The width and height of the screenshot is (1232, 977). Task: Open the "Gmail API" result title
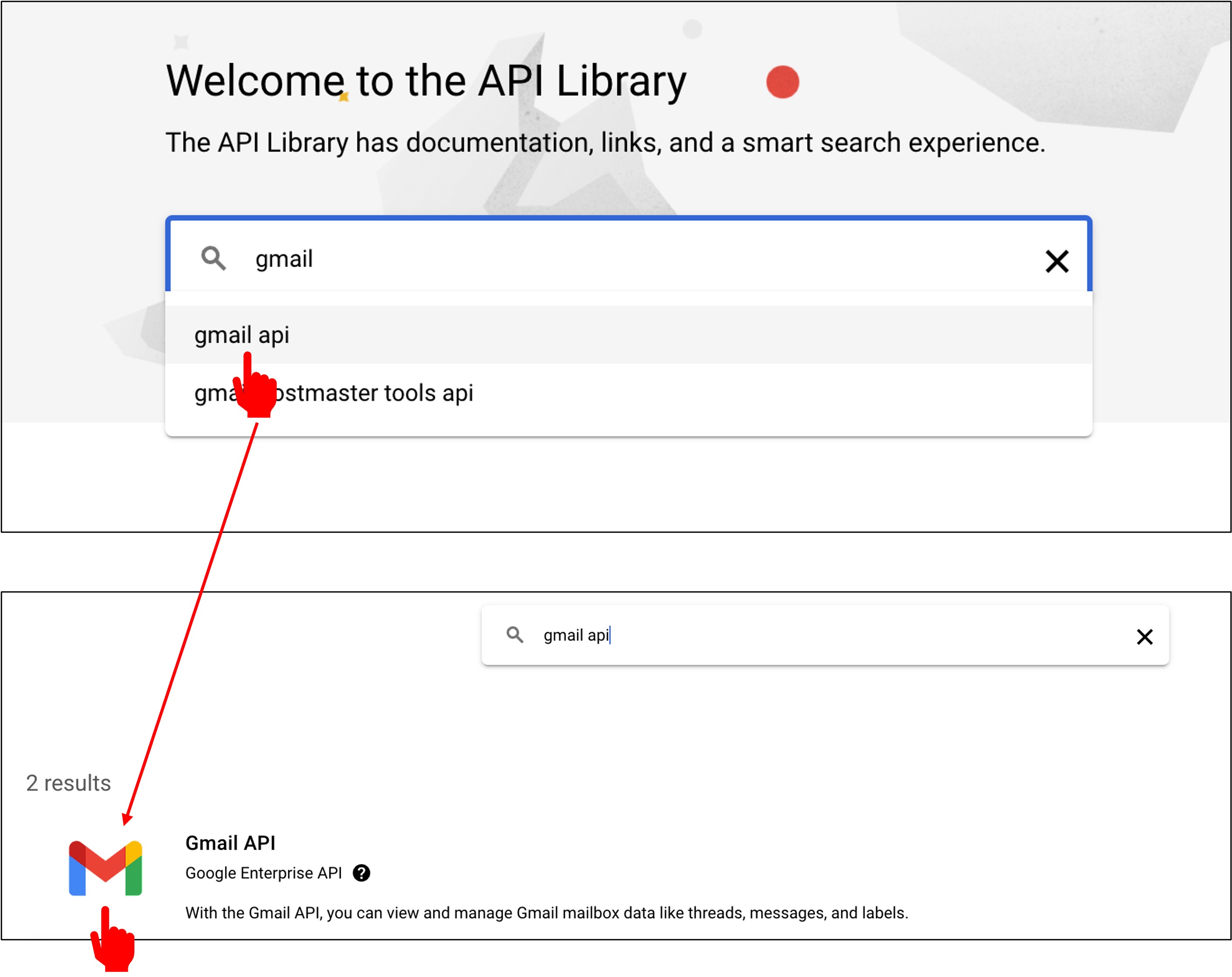[x=230, y=843]
